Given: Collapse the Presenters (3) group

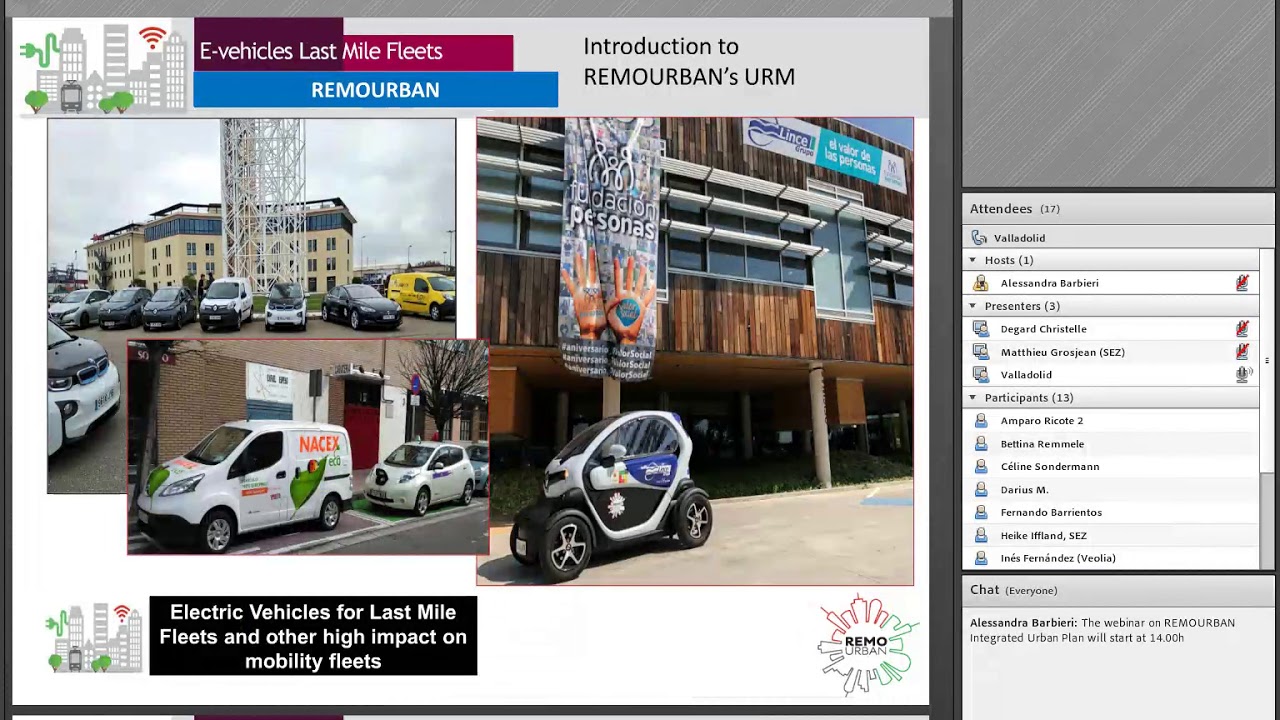Looking at the screenshot, I should (972, 306).
